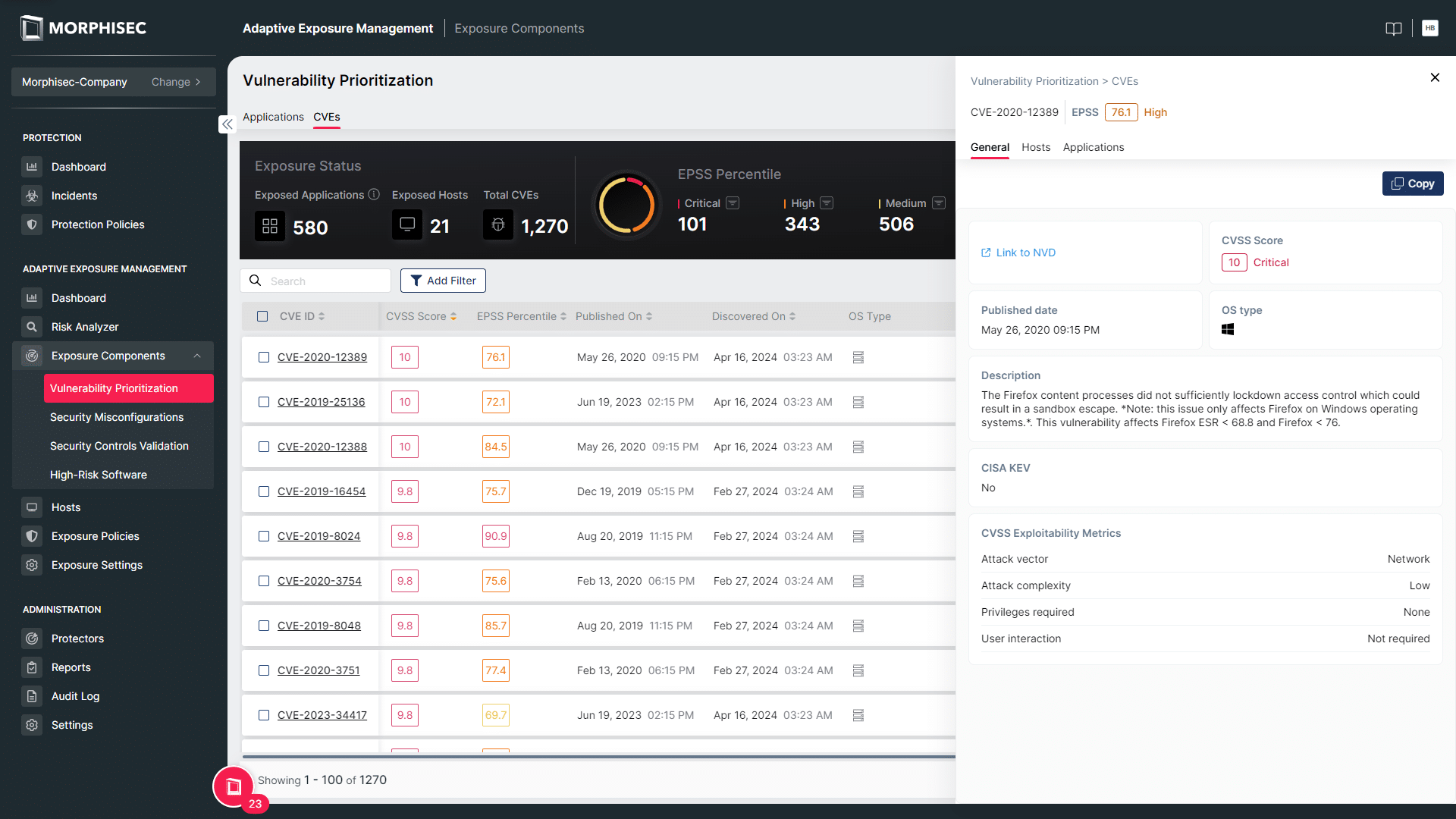The image size is (1456, 819).
Task: Open Adaptive Exposure Management Dashboard
Action: click(78, 298)
